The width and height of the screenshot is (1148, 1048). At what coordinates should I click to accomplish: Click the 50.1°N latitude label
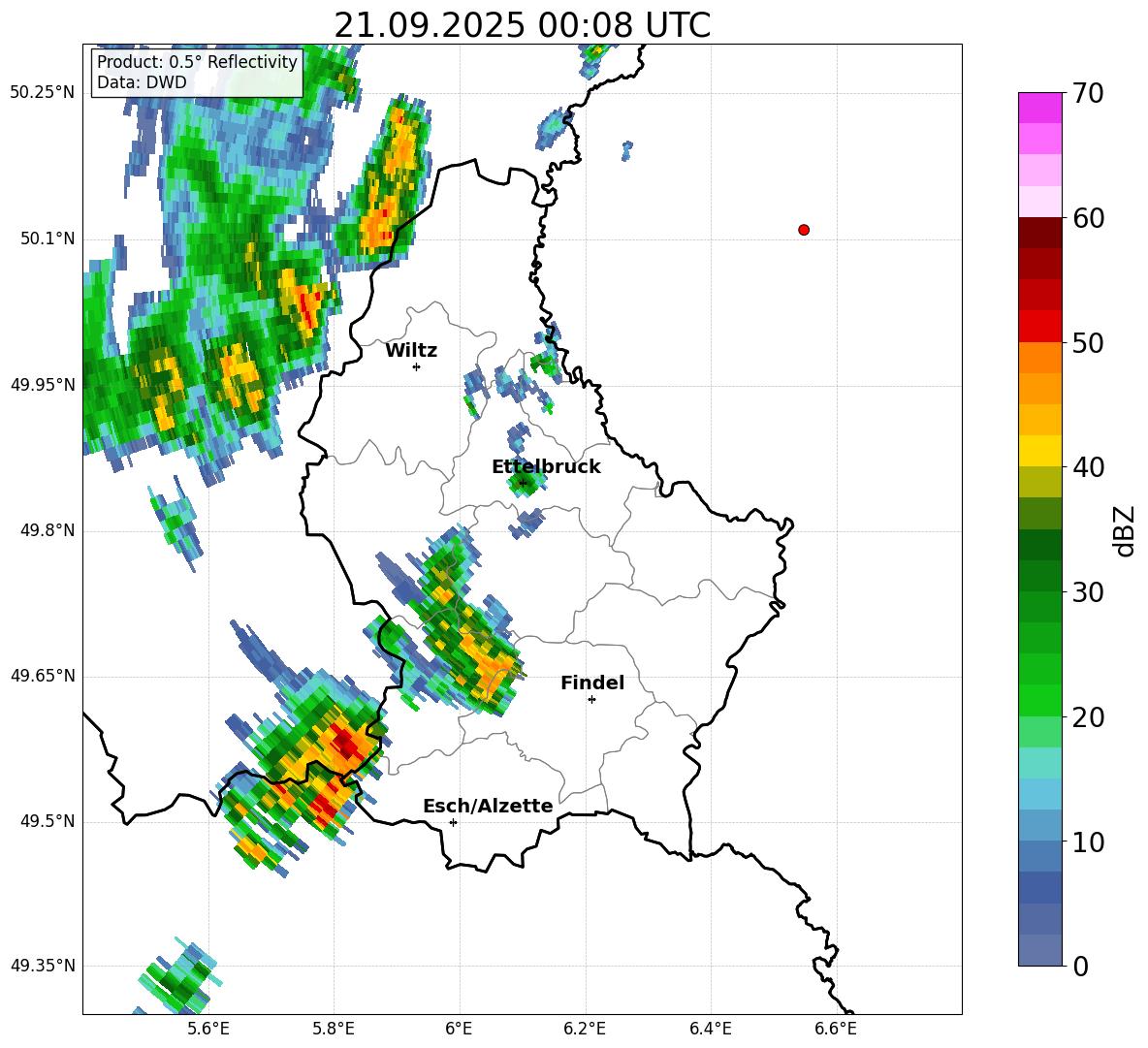click(48, 238)
